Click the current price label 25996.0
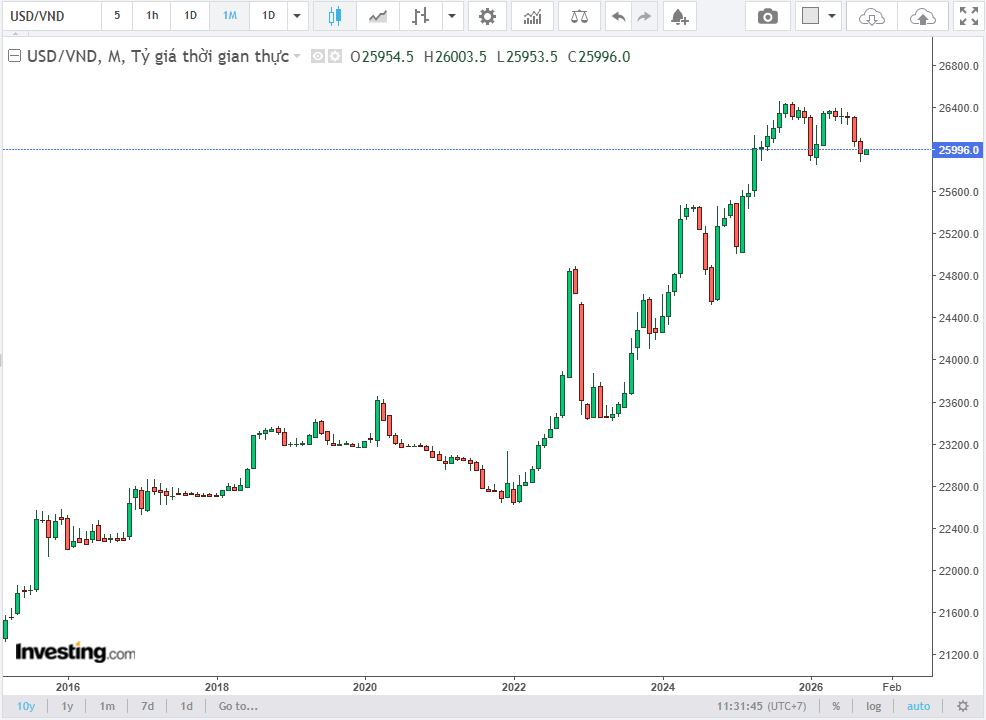The height and width of the screenshot is (720, 986). [958, 150]
